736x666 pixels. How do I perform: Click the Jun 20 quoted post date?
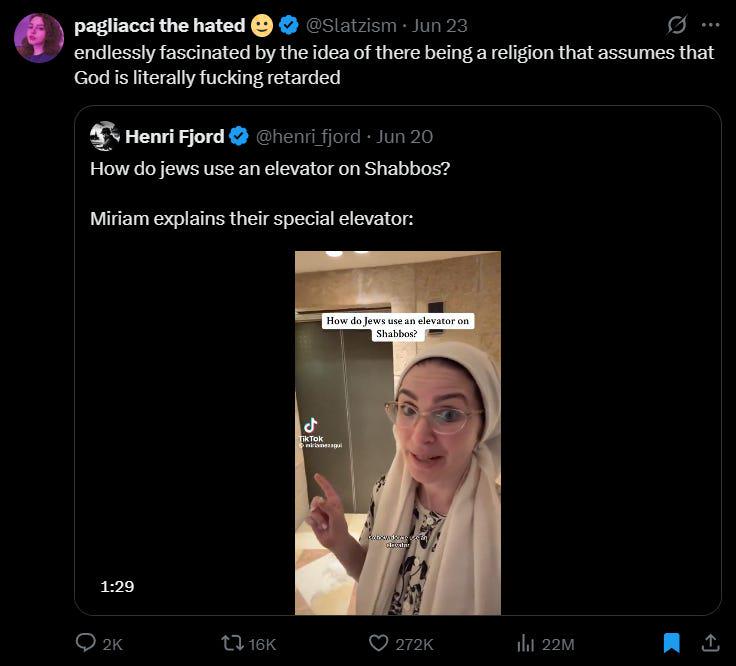click(x=405, y=137)
